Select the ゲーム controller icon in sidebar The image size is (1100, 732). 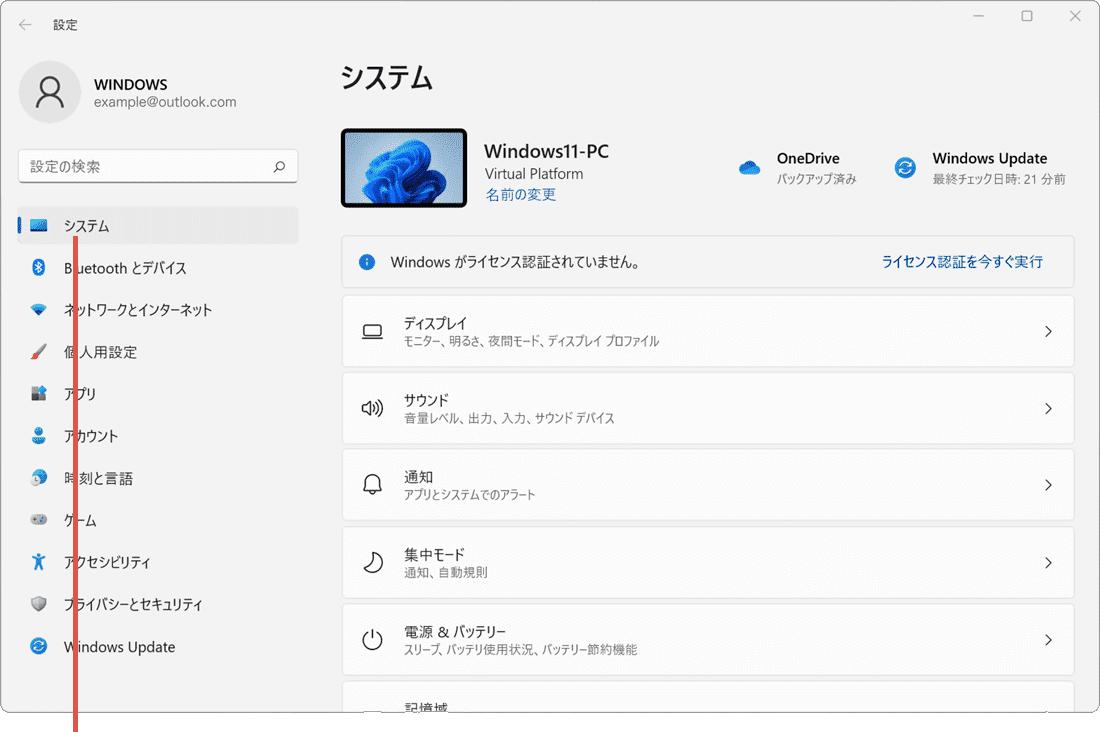tap(38, 520)
